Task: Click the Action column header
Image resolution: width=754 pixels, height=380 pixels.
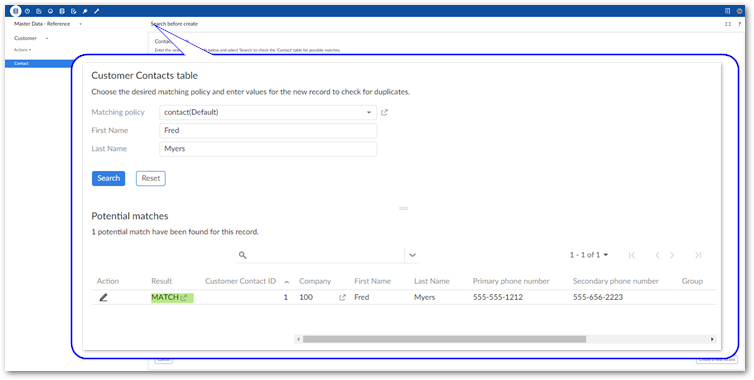Action: pos(108,281)
